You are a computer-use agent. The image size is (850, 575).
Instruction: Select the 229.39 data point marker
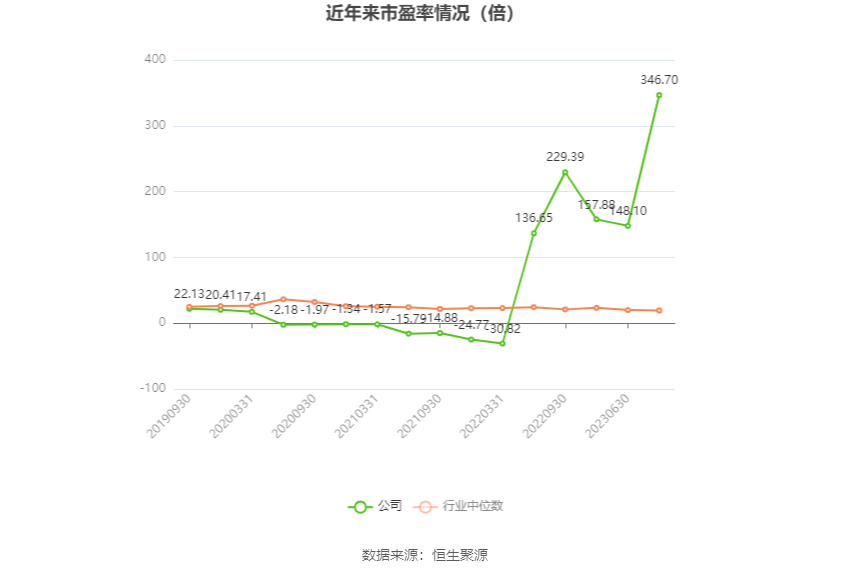(565, 172)
